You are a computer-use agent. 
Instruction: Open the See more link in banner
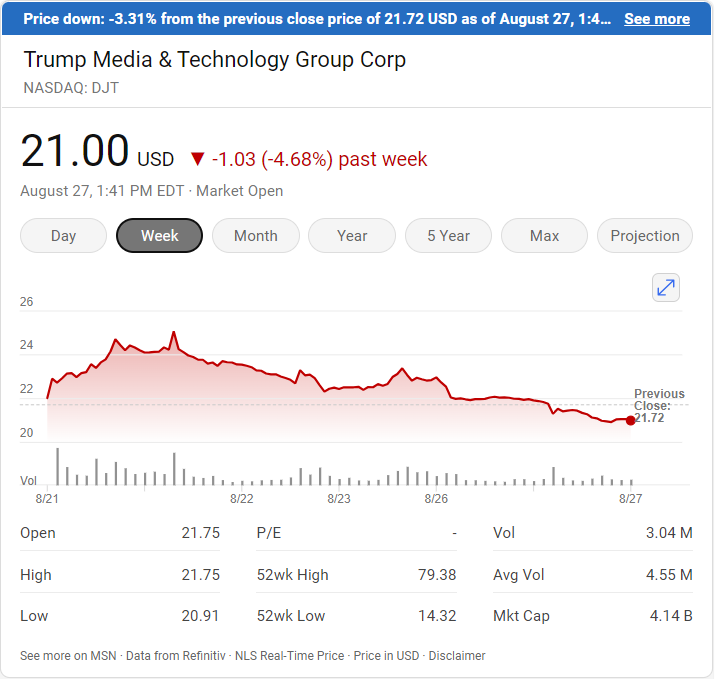tap(657, 19)
